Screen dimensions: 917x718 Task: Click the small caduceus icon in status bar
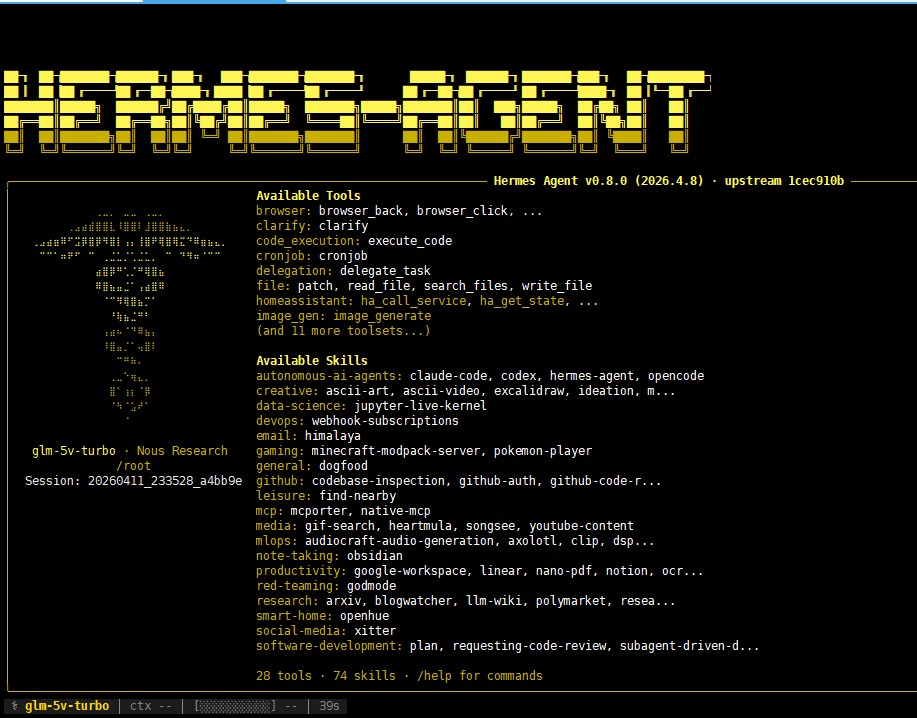(15, 706)
